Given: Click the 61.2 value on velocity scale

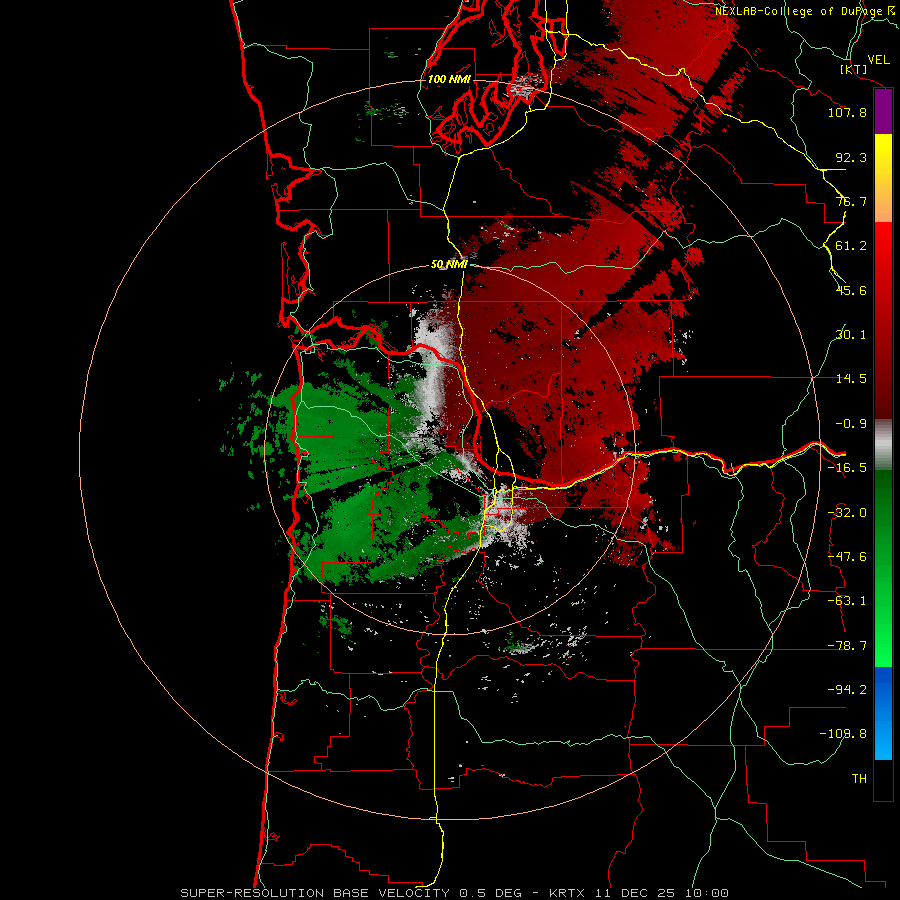Looking at the screenshot, I should tap(851, 246).
